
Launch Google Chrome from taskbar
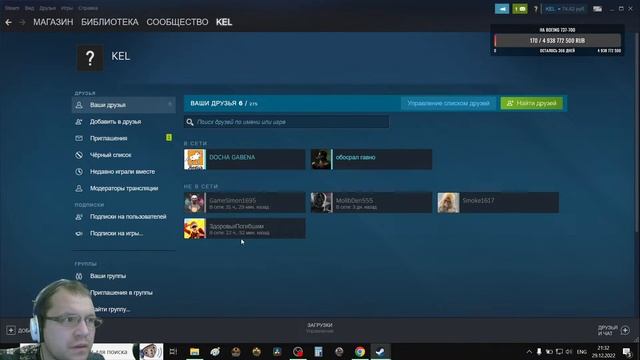[360, 352]
